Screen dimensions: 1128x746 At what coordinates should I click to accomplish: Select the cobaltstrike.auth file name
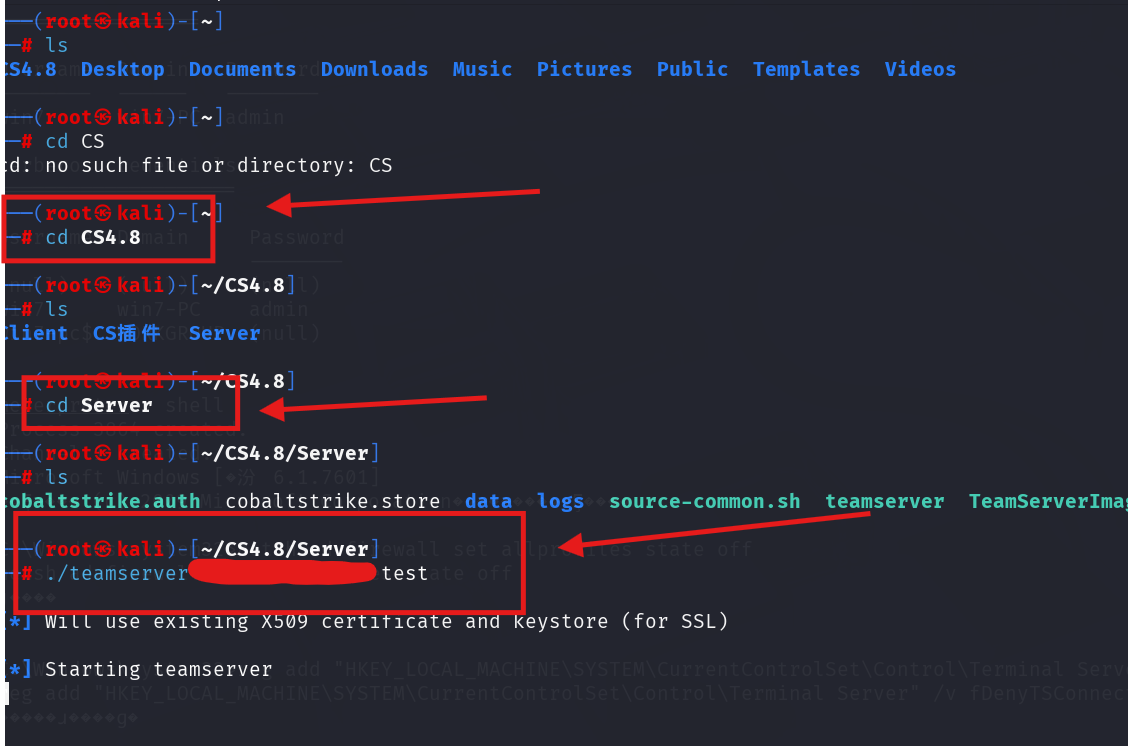[100, 501]
